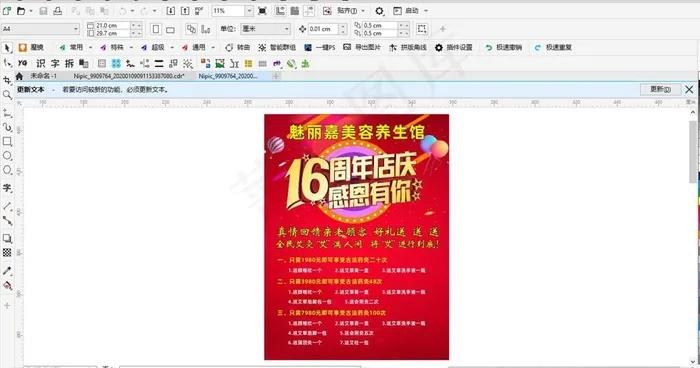
Task: Click the 一键PS button
Action: [x=320, y=47]
